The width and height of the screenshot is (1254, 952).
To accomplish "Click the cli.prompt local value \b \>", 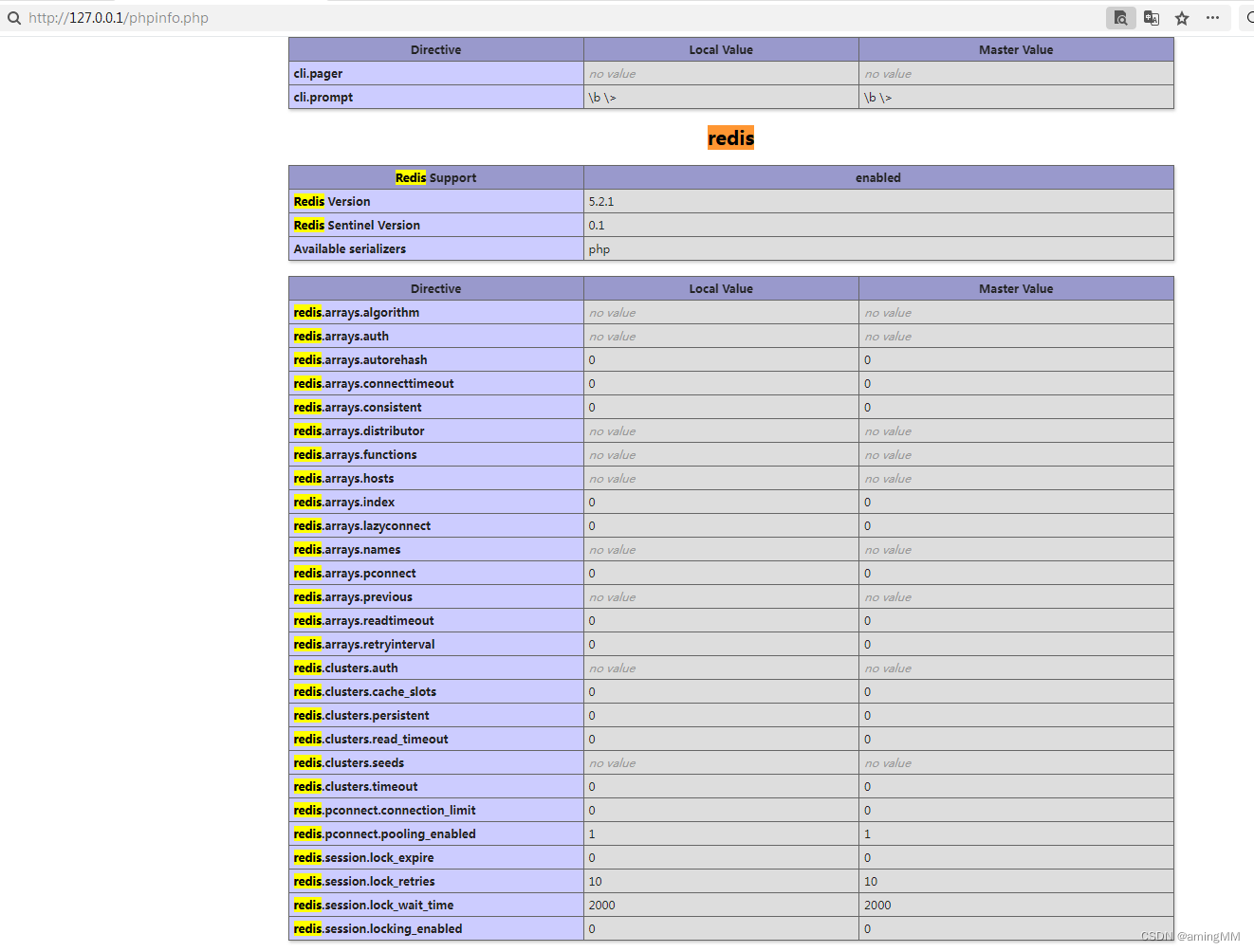I will tap(602, 98).
